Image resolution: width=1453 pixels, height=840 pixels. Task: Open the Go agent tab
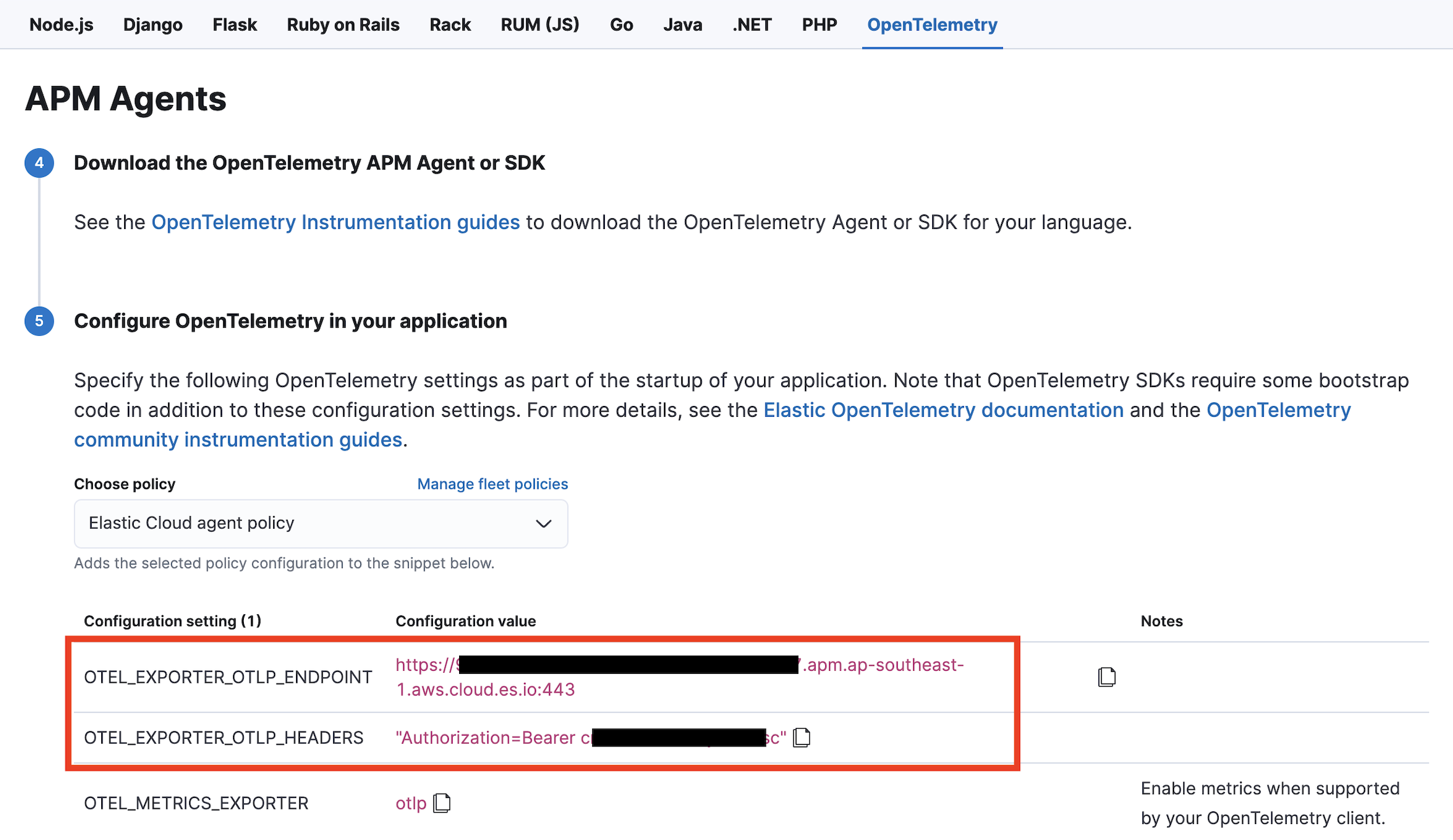pos(621,24)
